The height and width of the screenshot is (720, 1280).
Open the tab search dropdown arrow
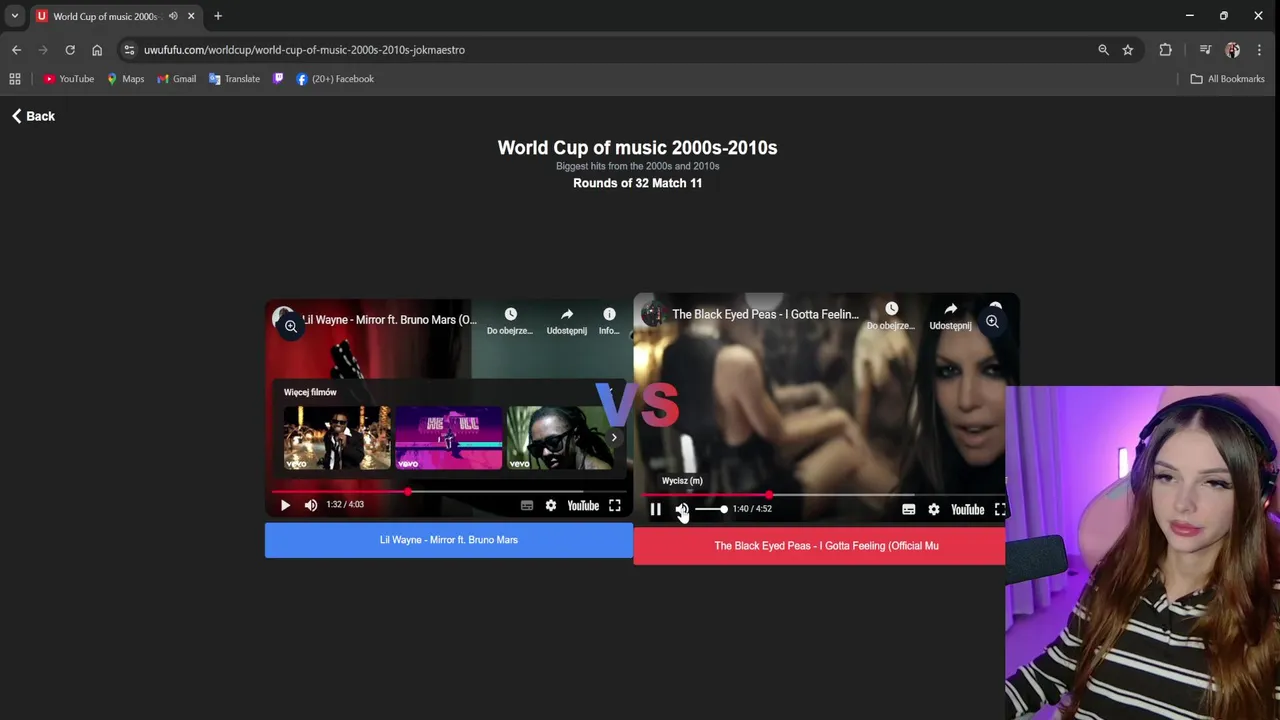(15, 16)
